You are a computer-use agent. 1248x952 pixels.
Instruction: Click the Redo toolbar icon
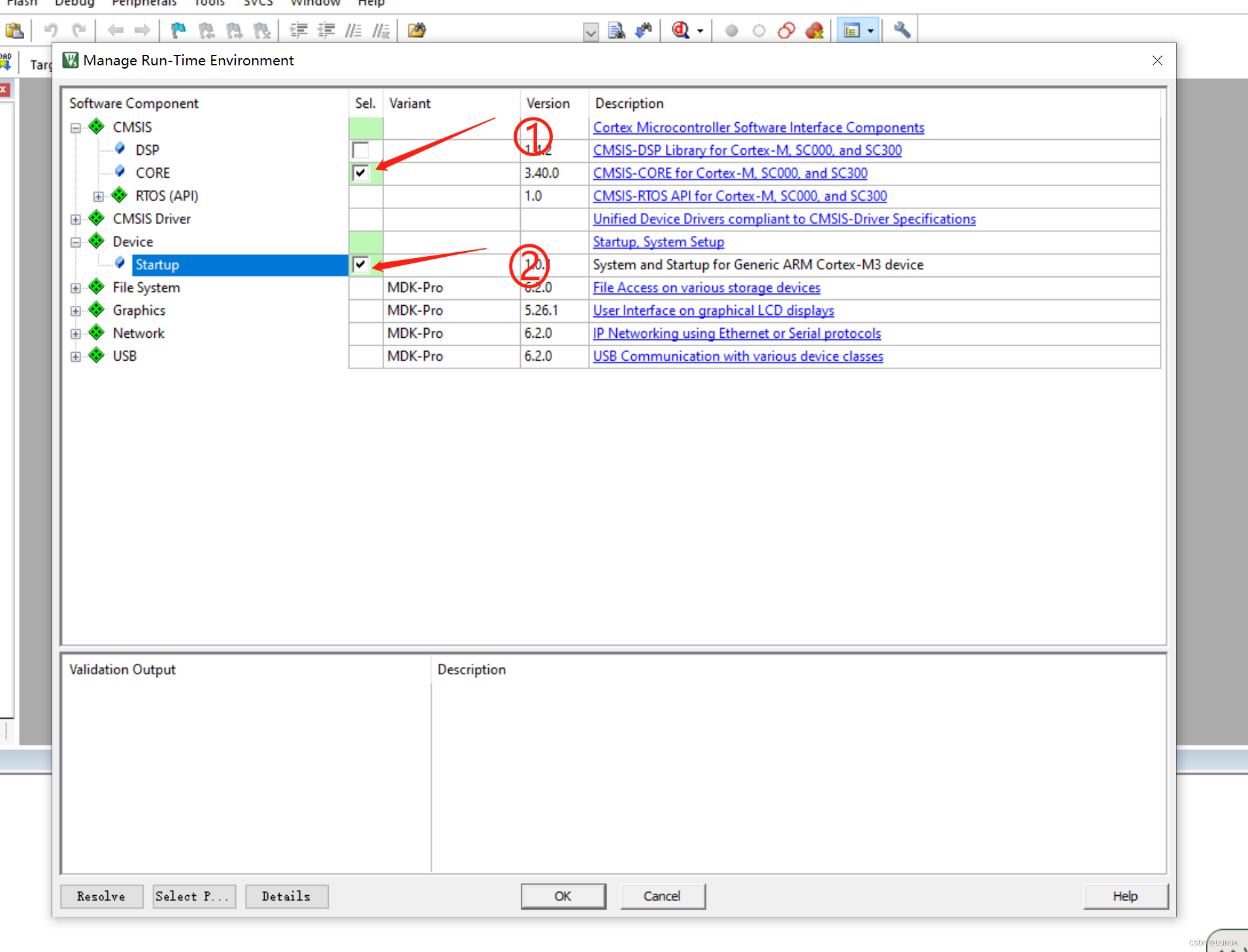pos(79,31)
